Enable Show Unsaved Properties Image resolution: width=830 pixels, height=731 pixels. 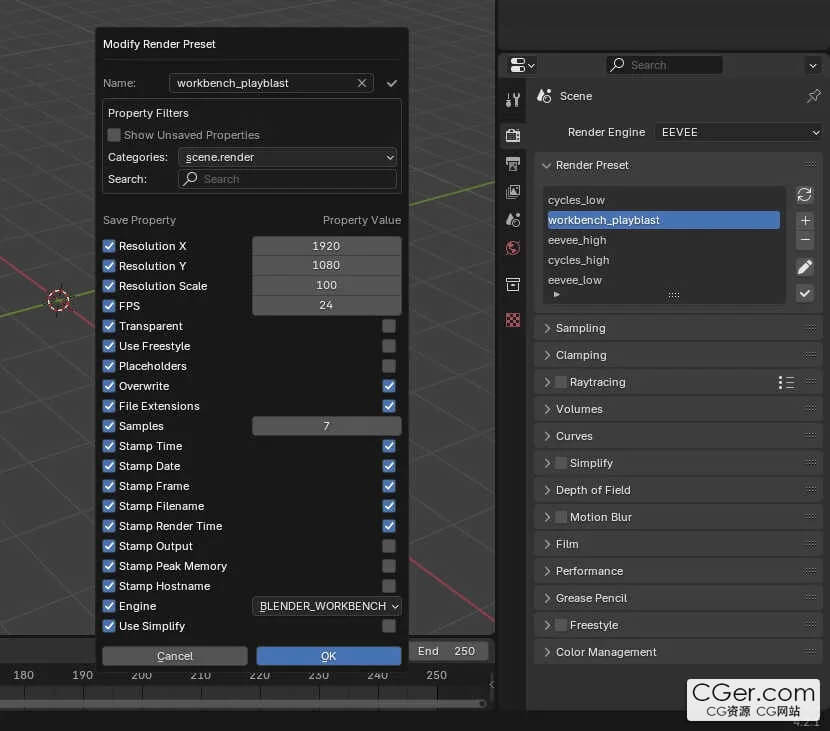[x=114, y=135]
